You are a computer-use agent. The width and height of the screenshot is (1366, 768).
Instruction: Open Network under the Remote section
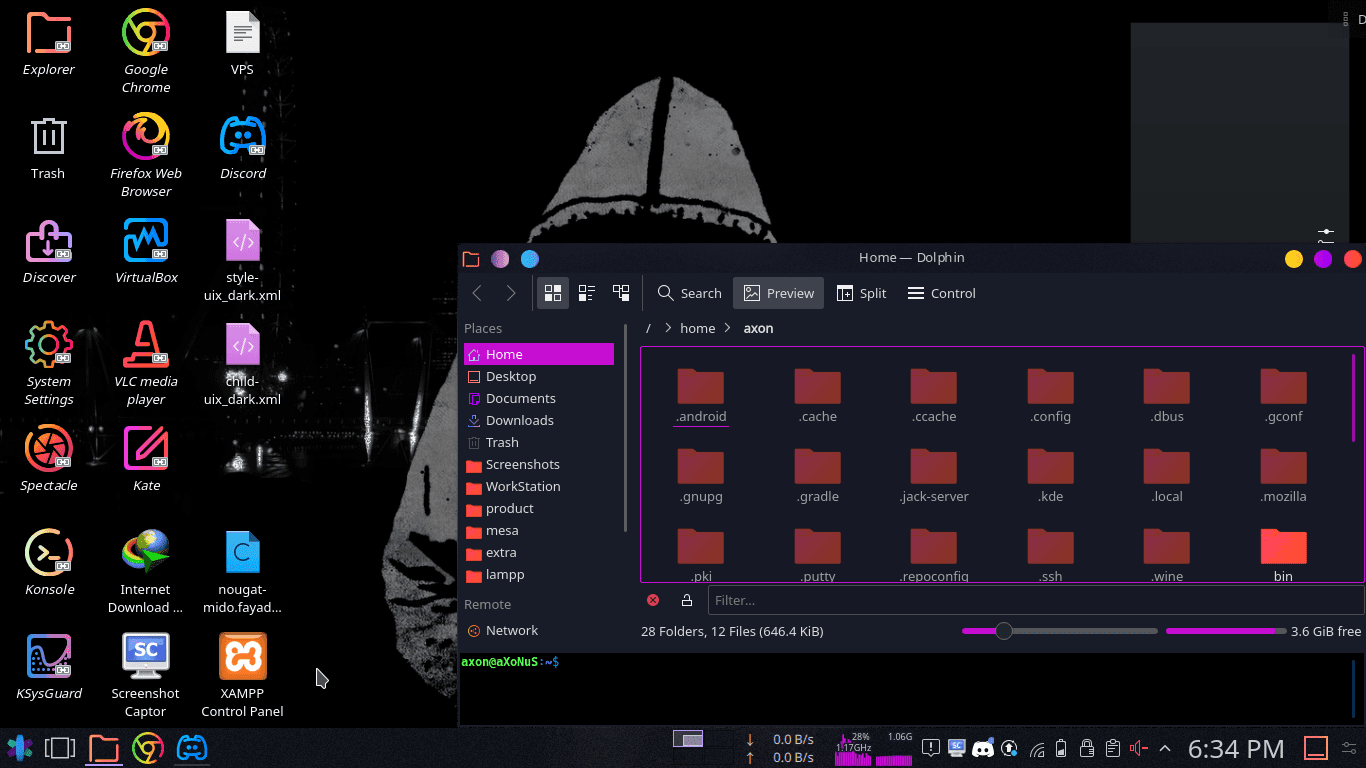514,630
